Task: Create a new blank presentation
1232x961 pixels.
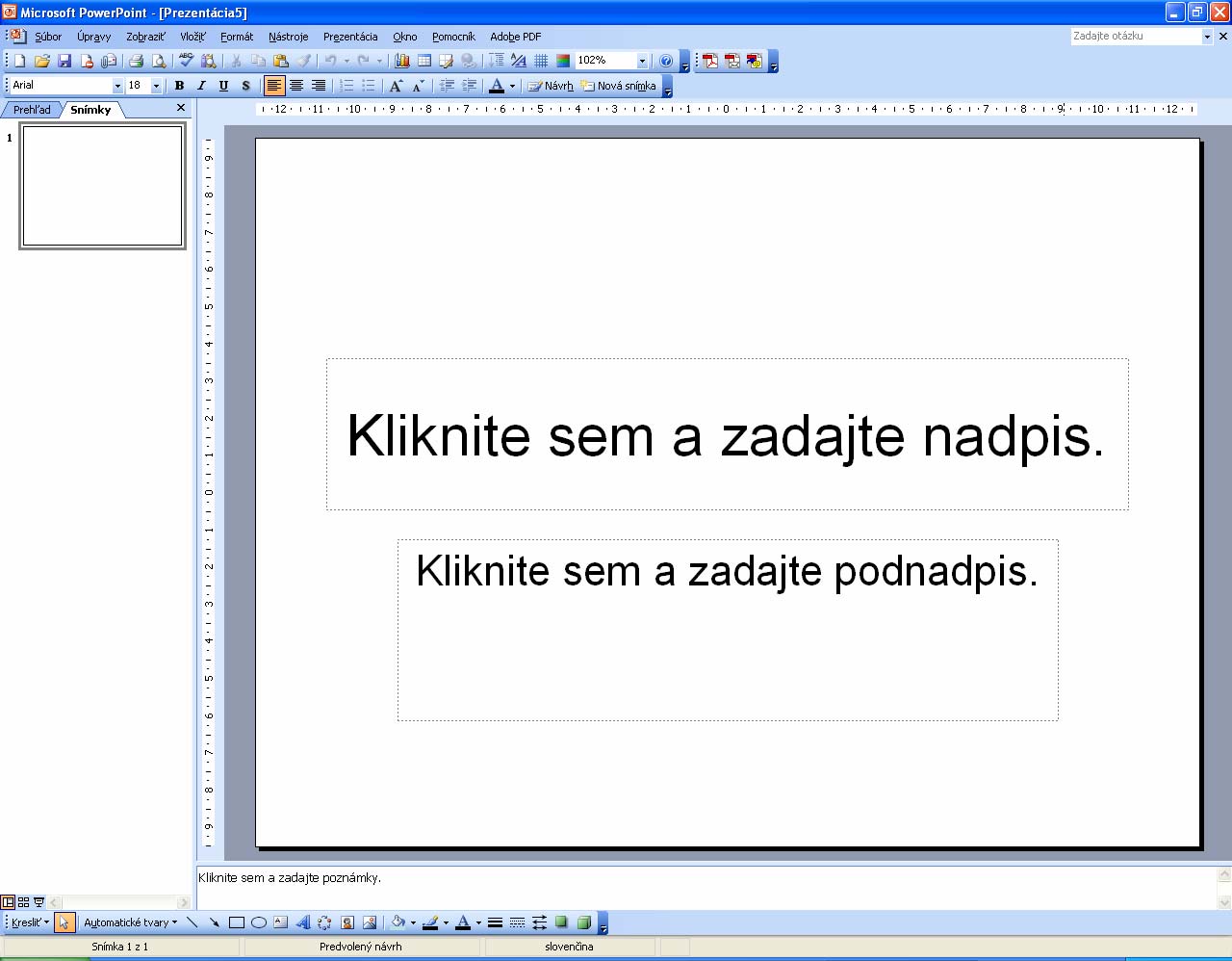Action: point(19,61)
